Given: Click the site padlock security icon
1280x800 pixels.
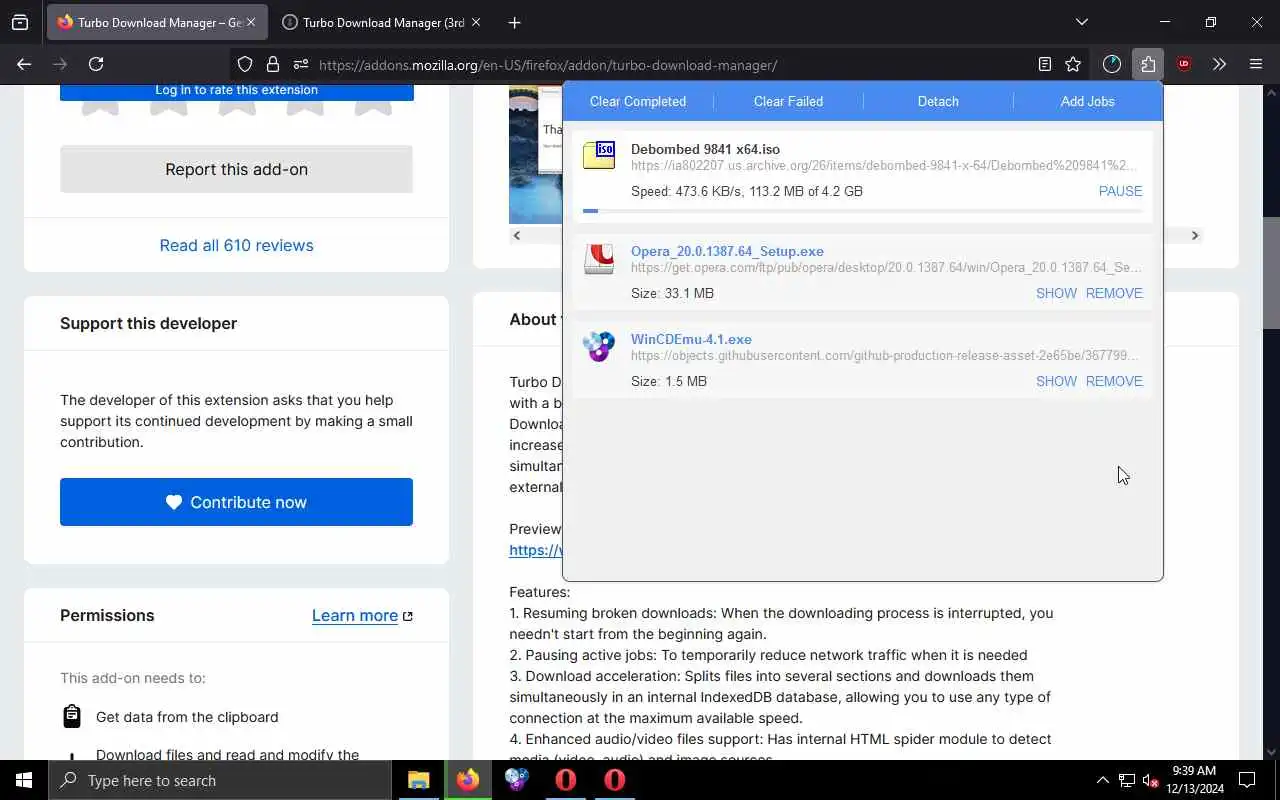Looking at the screenshot, I should [273, 64].
